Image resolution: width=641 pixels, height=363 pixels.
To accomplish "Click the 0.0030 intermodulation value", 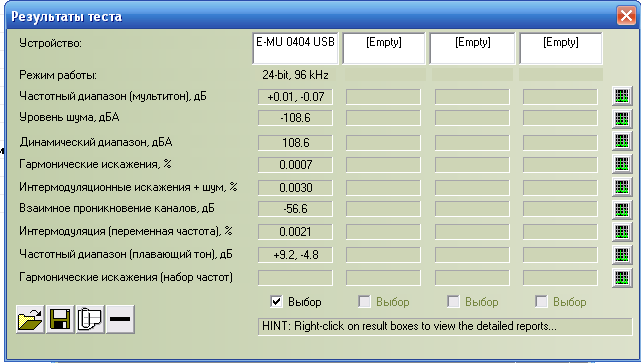I will point(295,188).
